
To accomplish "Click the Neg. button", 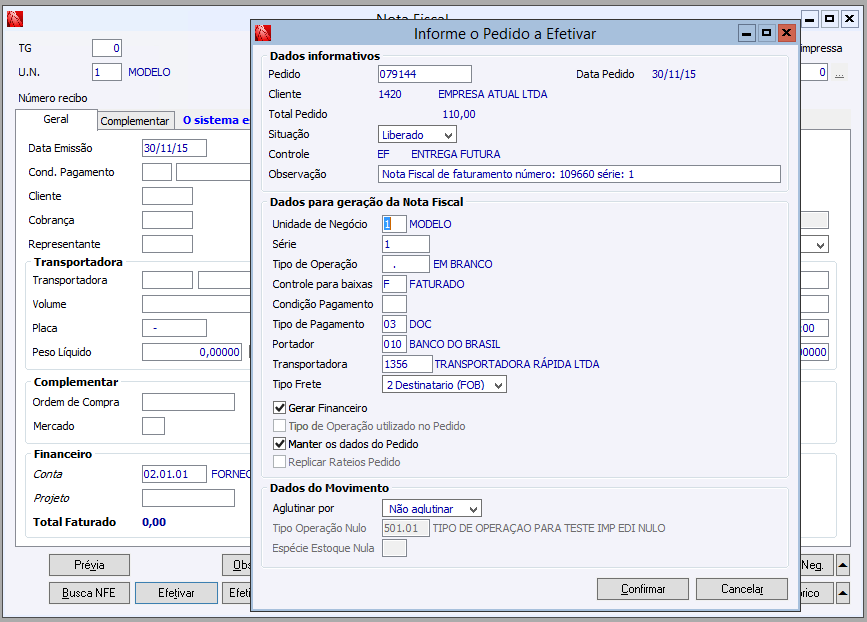I will coord(816,565).
